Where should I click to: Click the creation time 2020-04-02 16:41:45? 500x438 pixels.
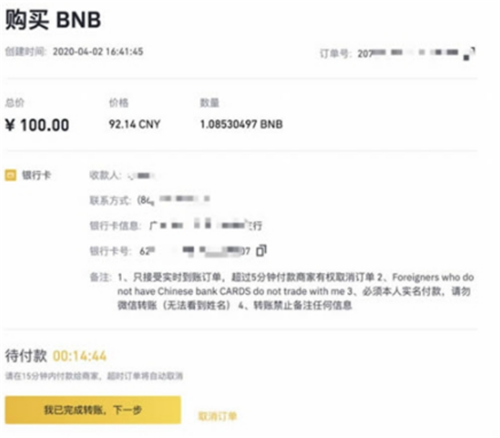click(x=98, y=52)
